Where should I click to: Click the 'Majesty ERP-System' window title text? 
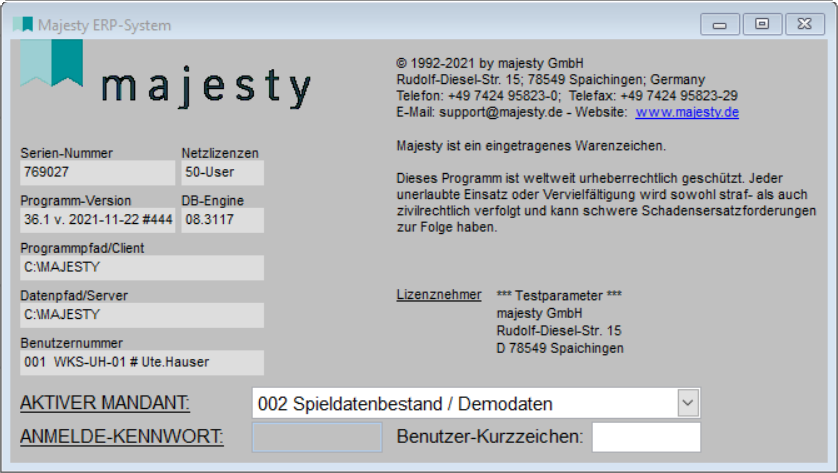105,25
